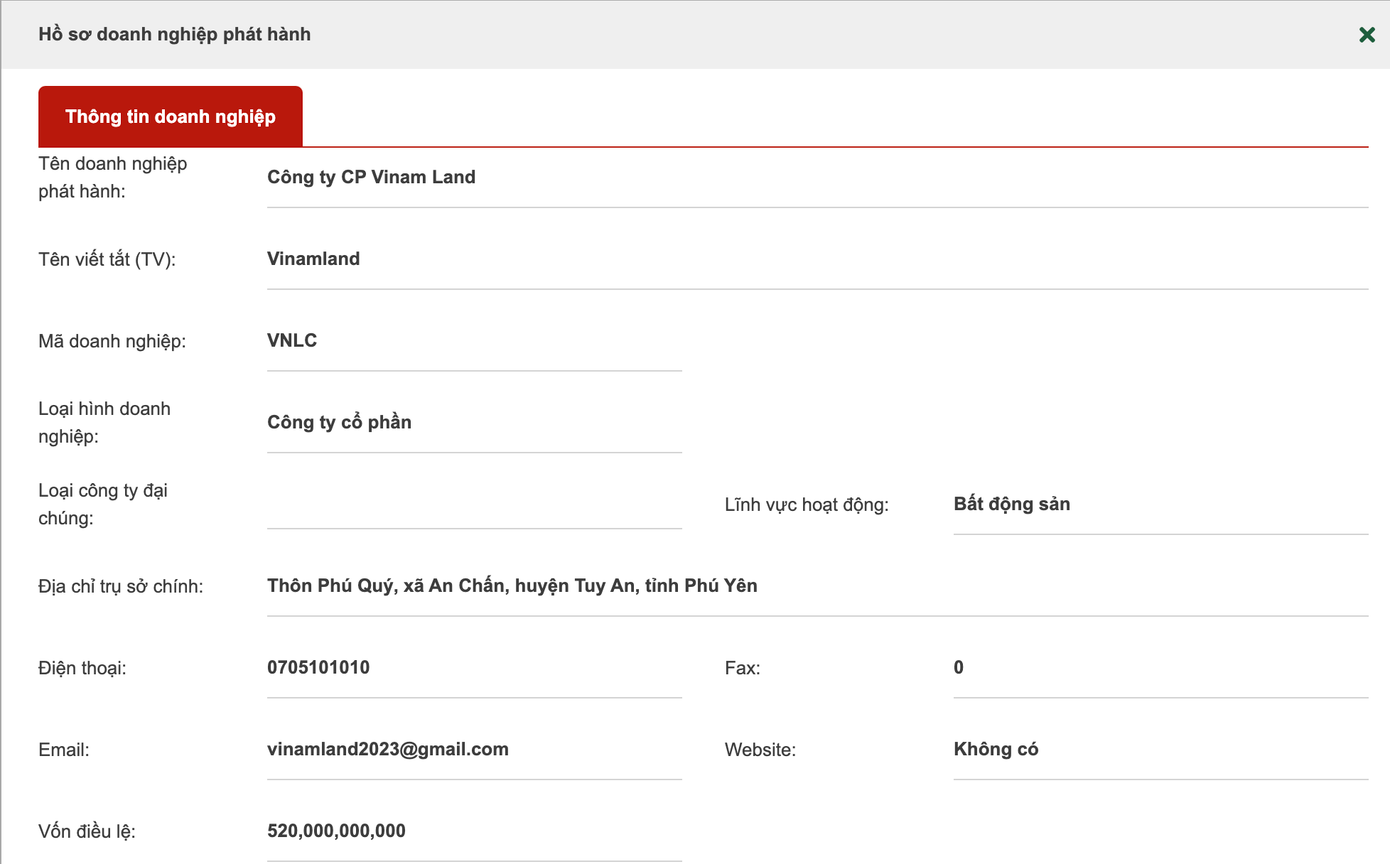Image resolution: width=1390 pixels, height=864 pixels.
Task: Click the charter capital 520,000,000,000 value
Action: coord(336,831)
